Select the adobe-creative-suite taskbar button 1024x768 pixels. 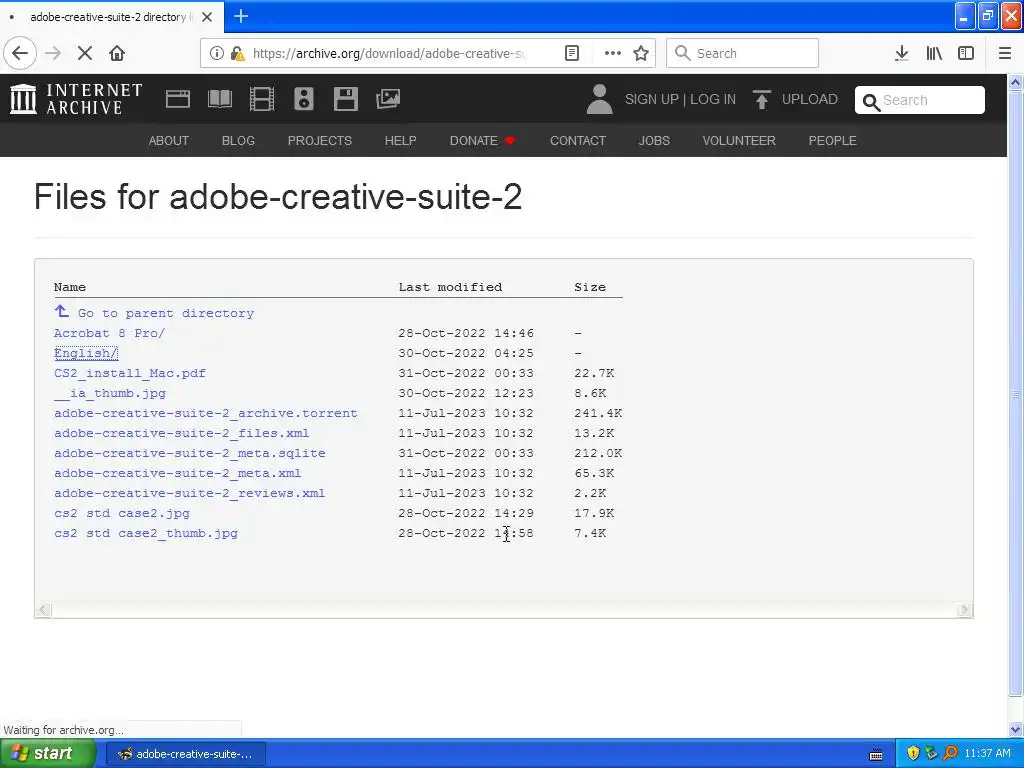(x=185, y=754)
